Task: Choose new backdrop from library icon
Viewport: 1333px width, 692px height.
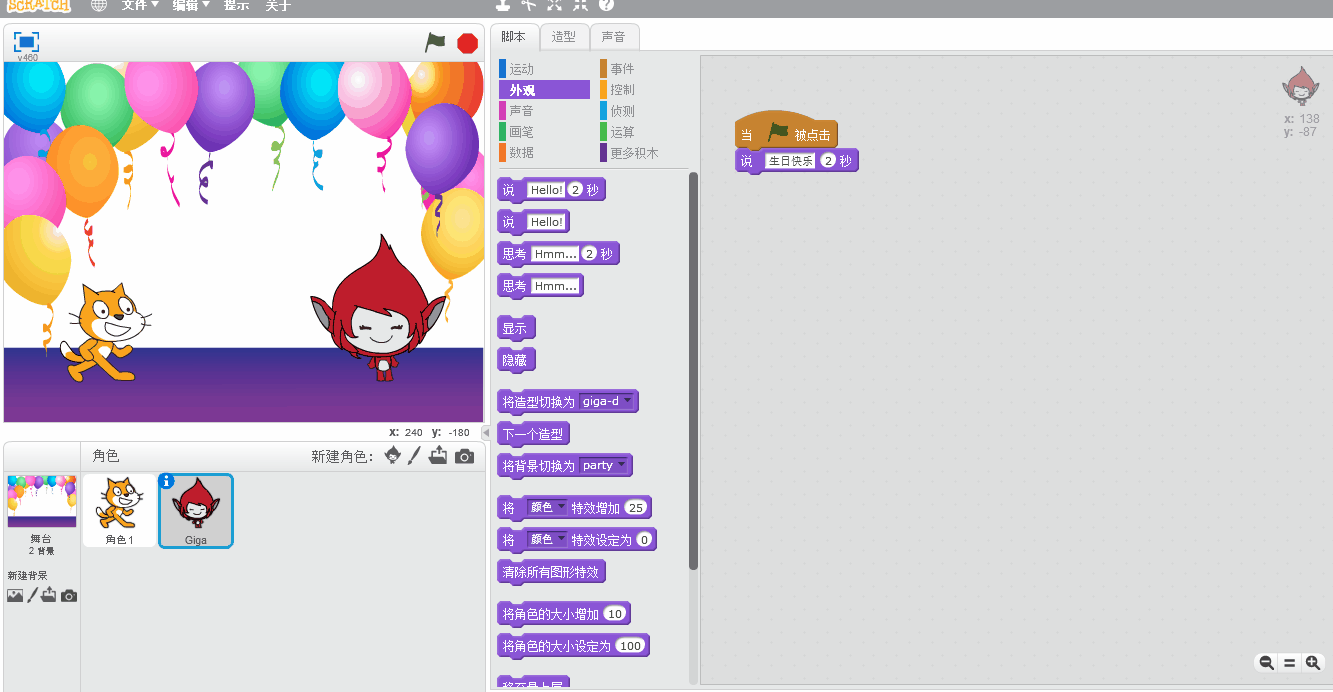Action: pos(15,595)
